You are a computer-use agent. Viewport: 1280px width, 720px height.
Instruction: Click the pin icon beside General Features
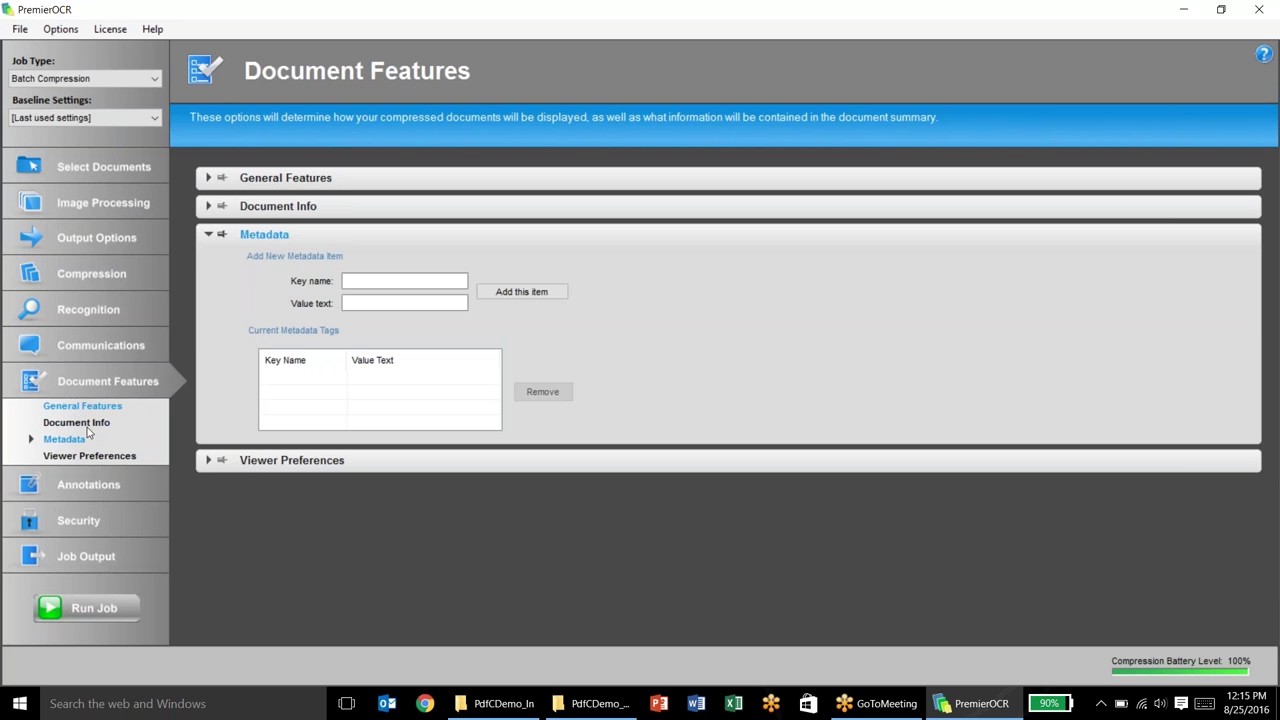[x=222, y=178]
